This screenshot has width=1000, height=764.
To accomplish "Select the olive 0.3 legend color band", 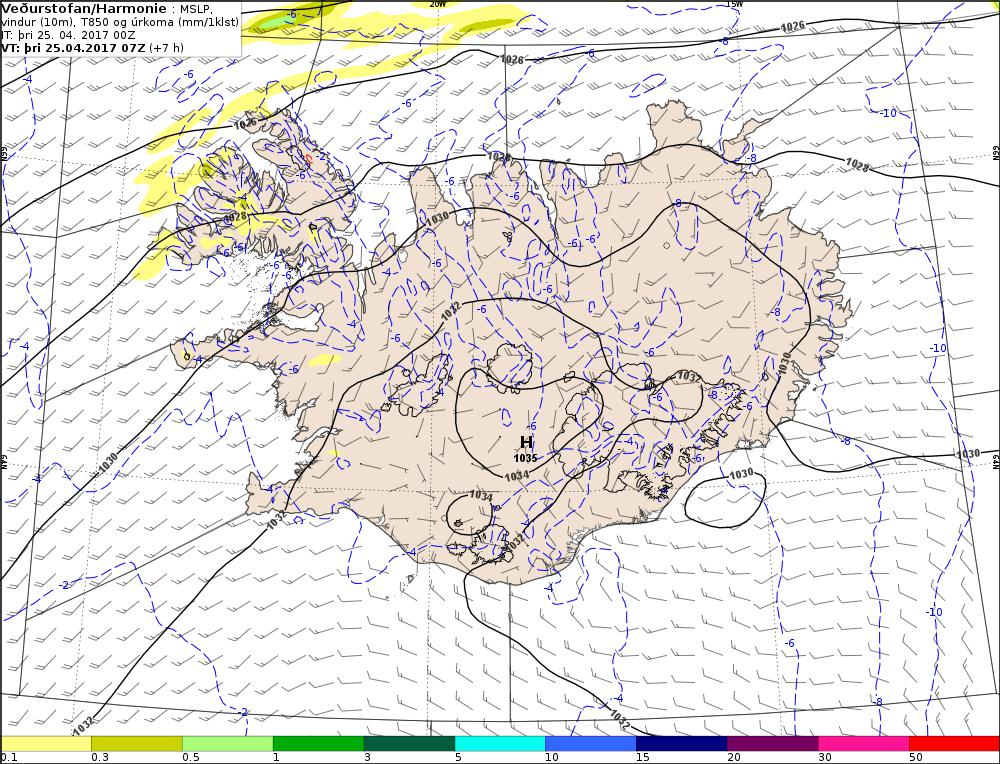I will 136,744.
